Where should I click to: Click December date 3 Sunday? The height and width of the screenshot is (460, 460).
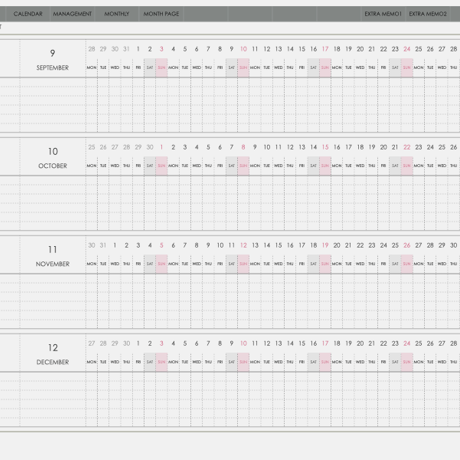162,343
